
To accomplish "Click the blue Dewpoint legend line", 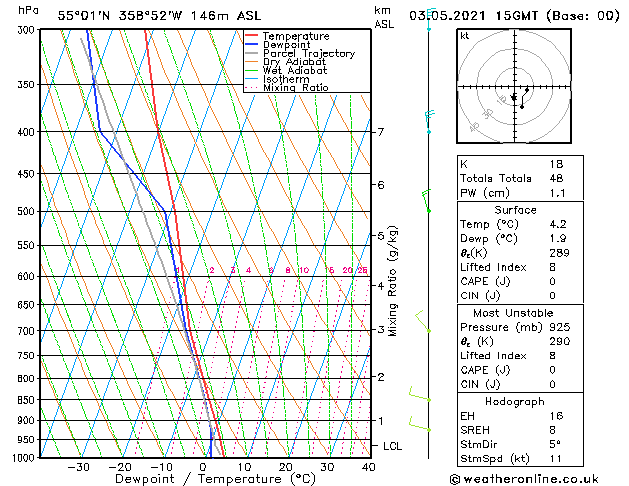I will click(x=251, y=45).
